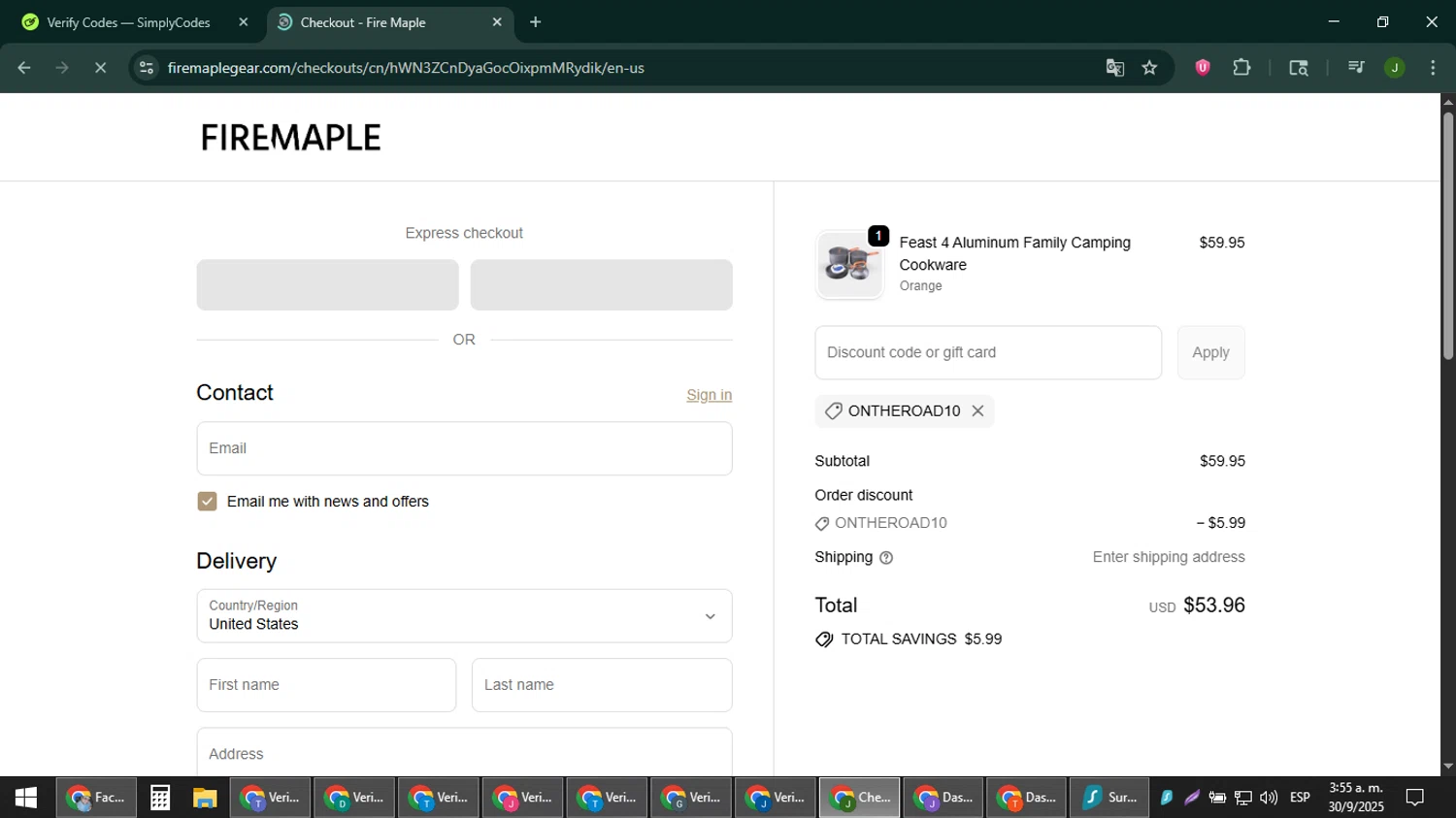Bookmark this checkout page with the star
Screen dimensions: 1456x818
click(1150, 68)
